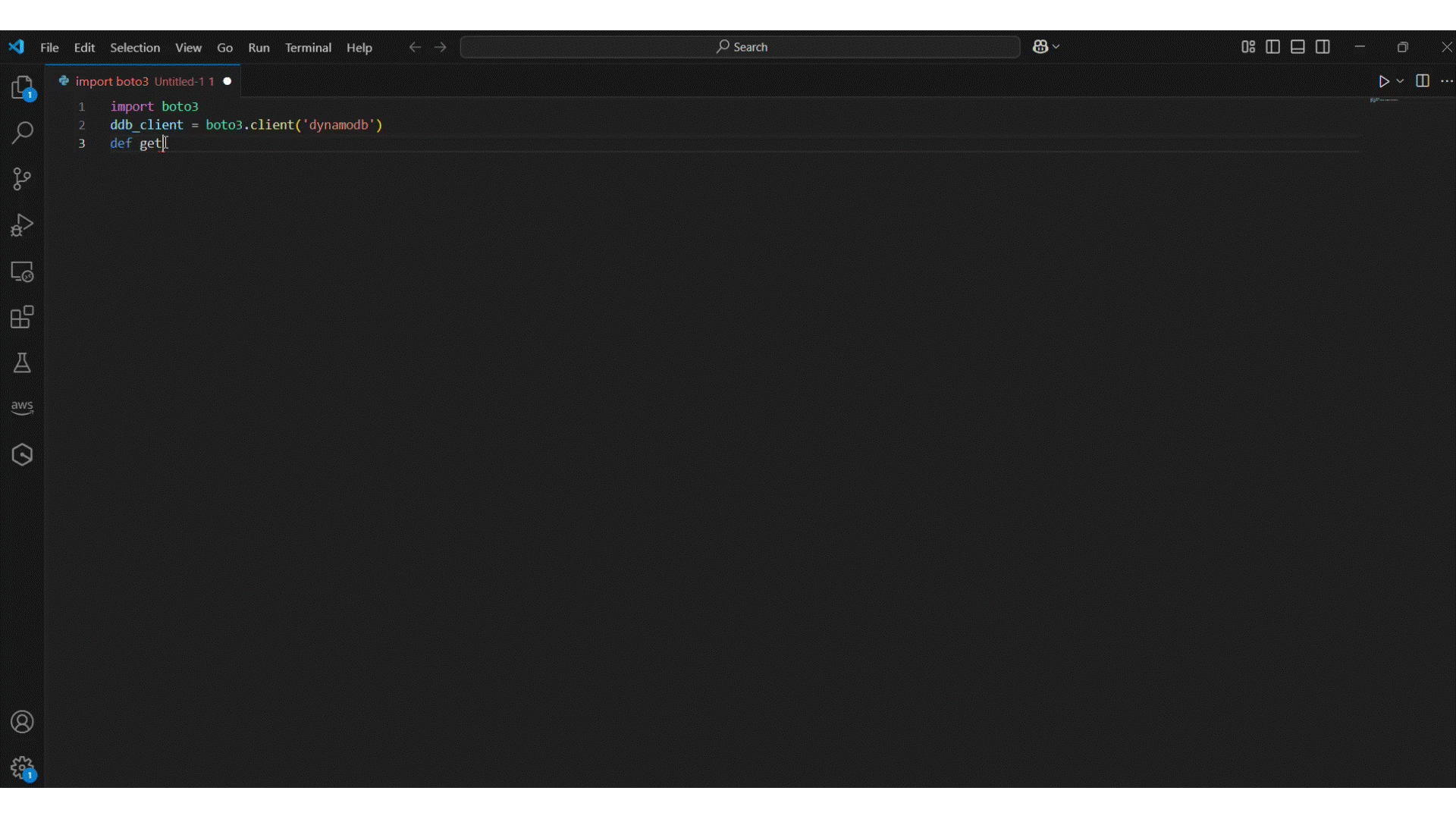Open the Source Control panel

click(x=23, y=179)
